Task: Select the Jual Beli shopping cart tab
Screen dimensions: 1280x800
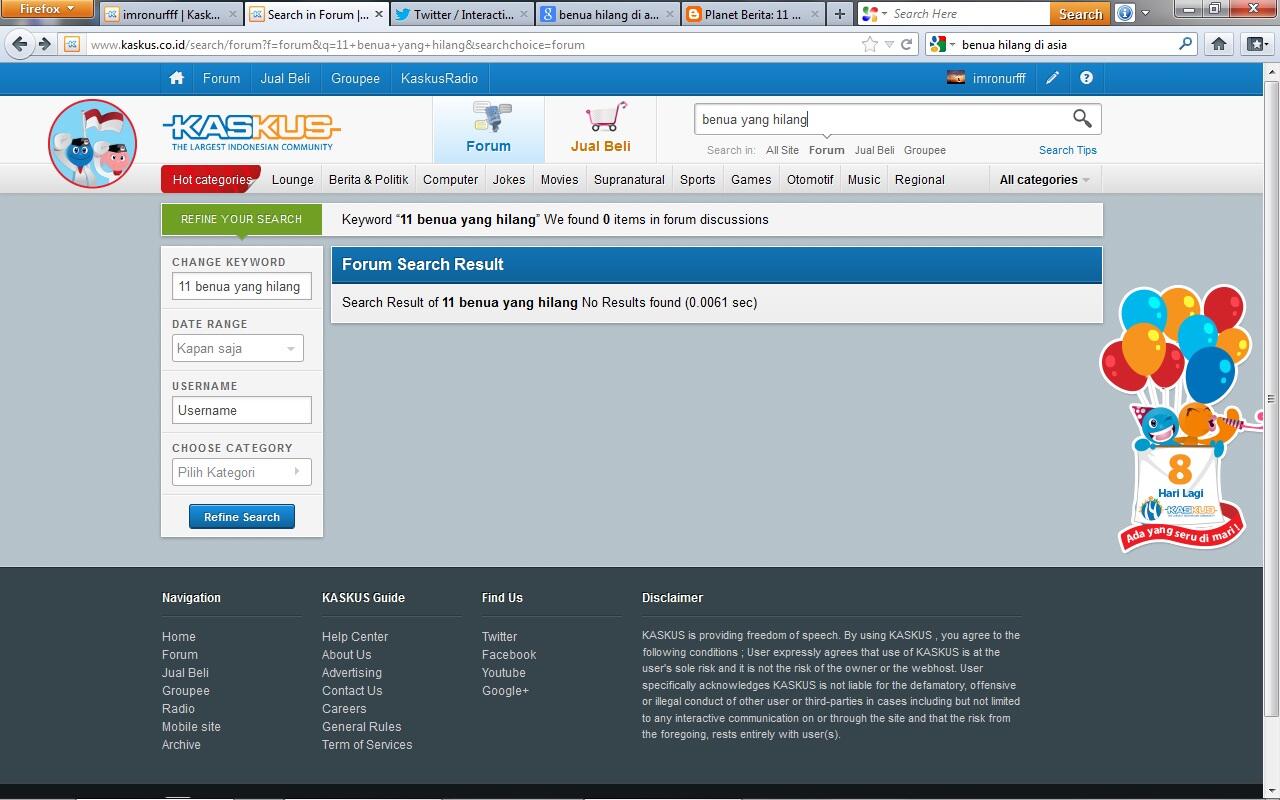Action: (600, 130)
